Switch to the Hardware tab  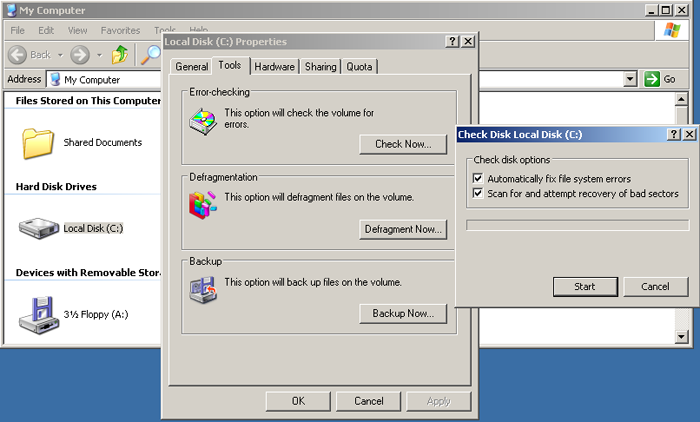tap(275, 67)
